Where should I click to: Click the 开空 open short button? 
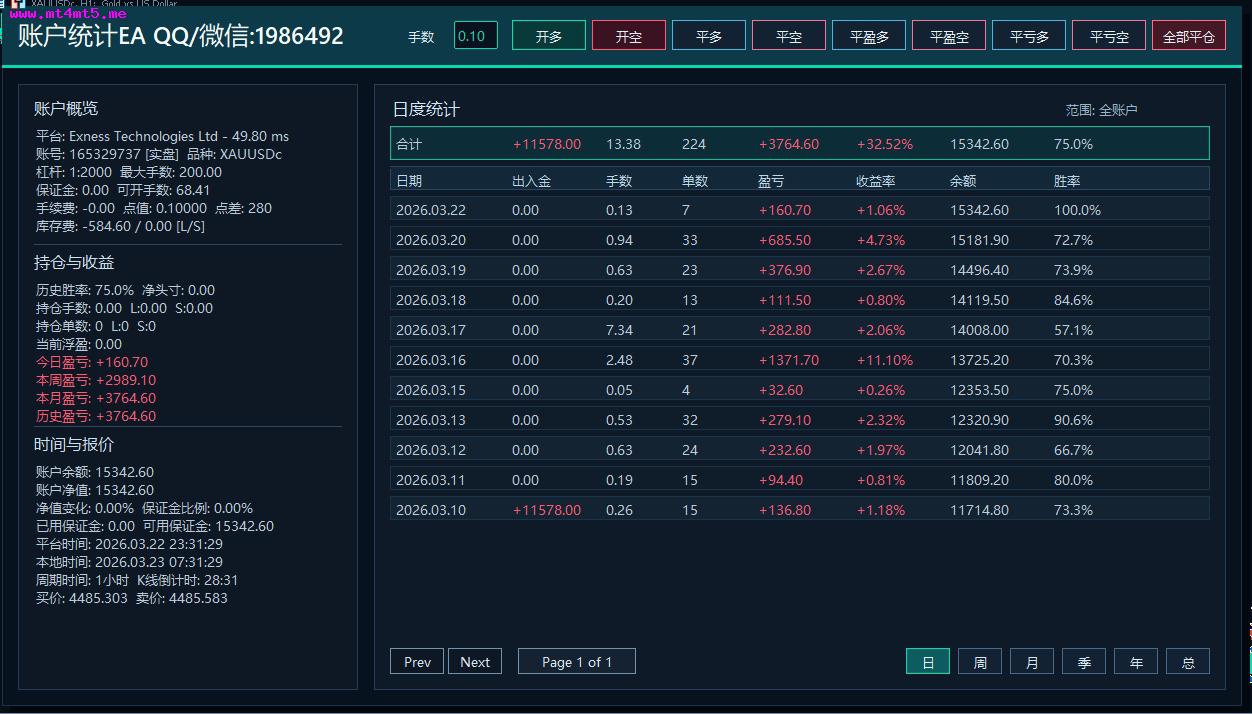[628, 36]
